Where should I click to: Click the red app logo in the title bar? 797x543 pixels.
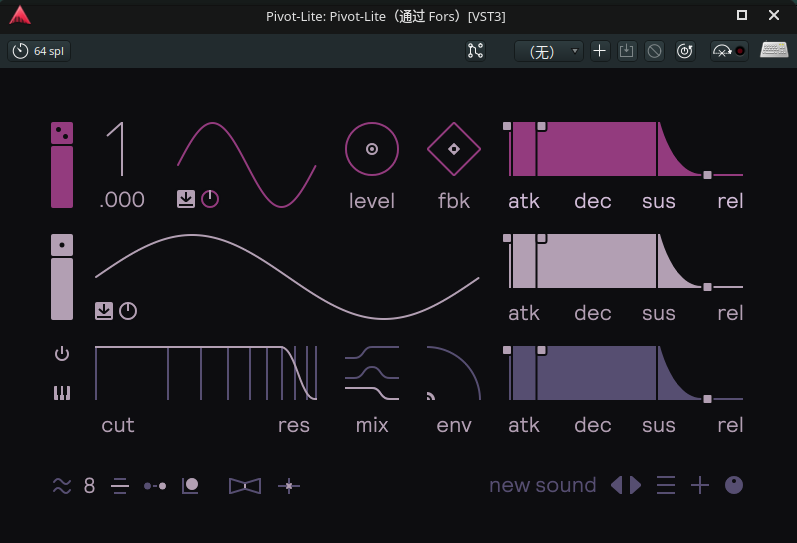(x=20, y=15)
